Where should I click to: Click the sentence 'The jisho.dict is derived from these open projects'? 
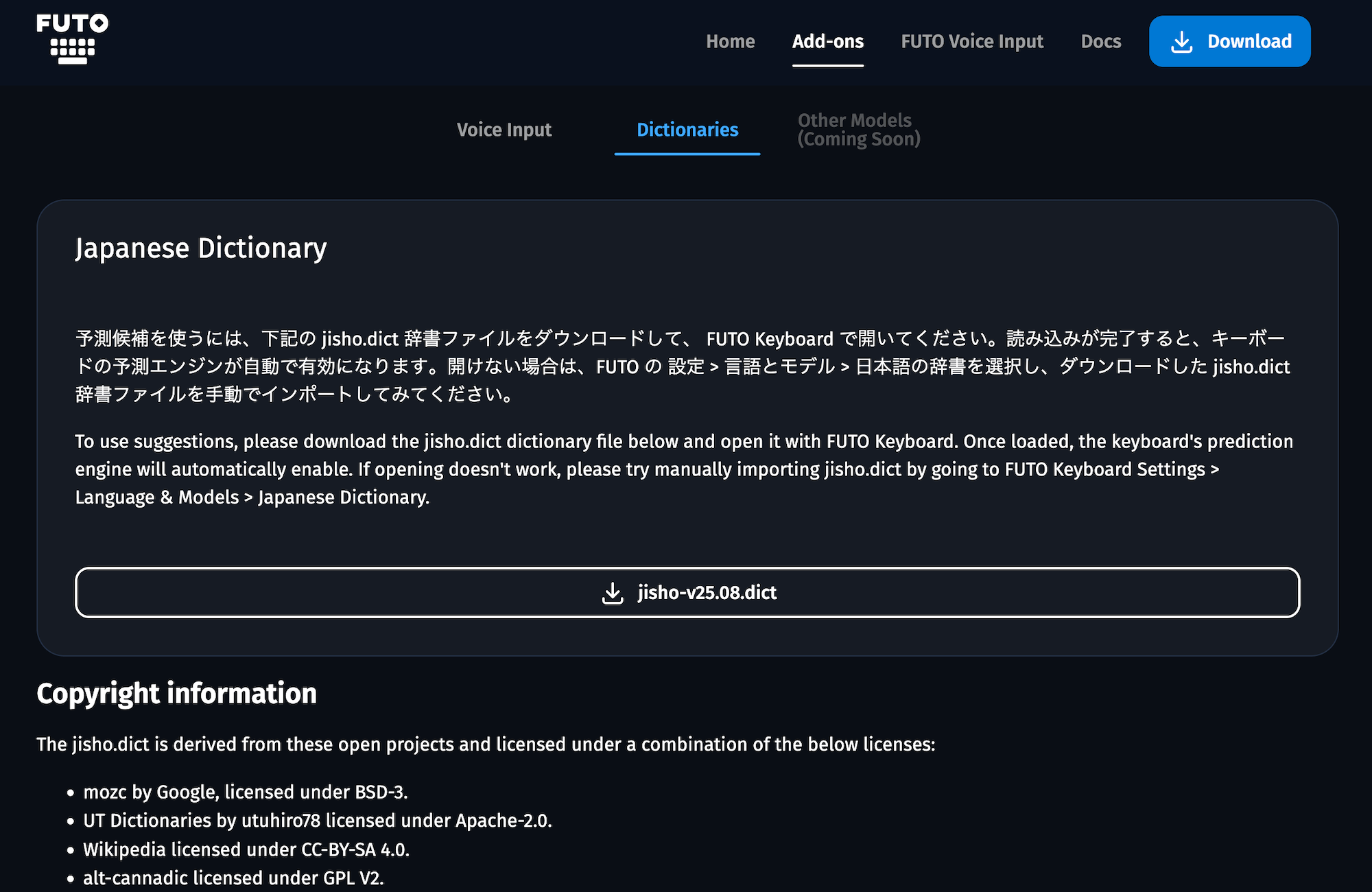pos(486,744)
